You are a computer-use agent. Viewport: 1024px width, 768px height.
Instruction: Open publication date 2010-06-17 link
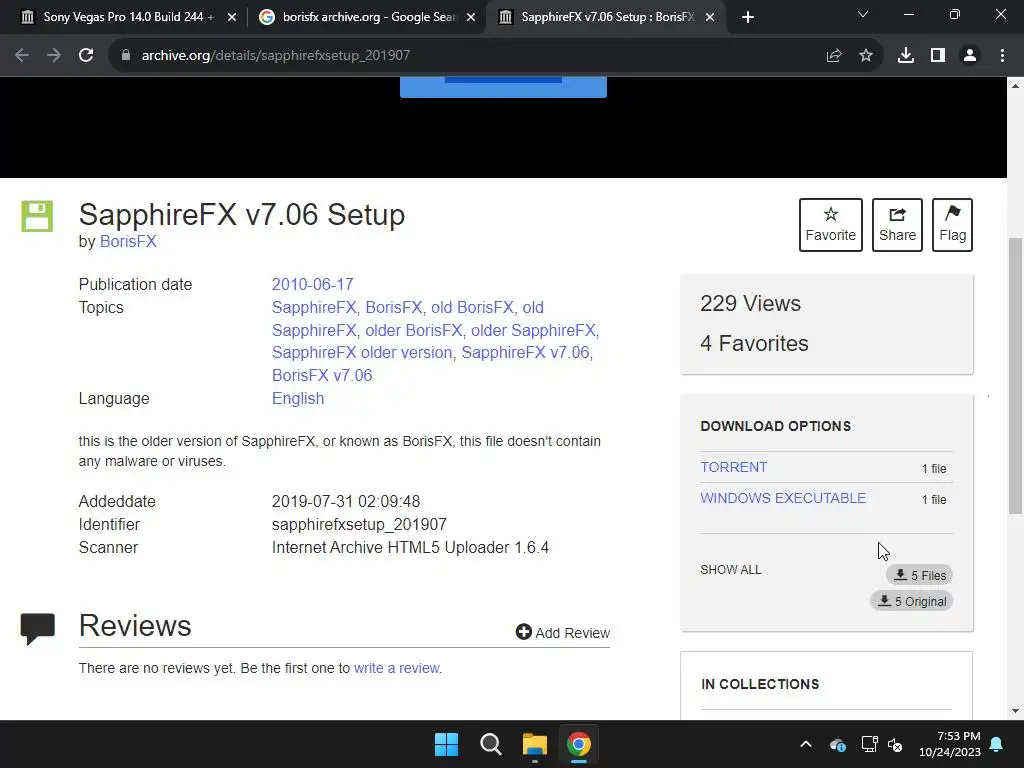point(312,285)
